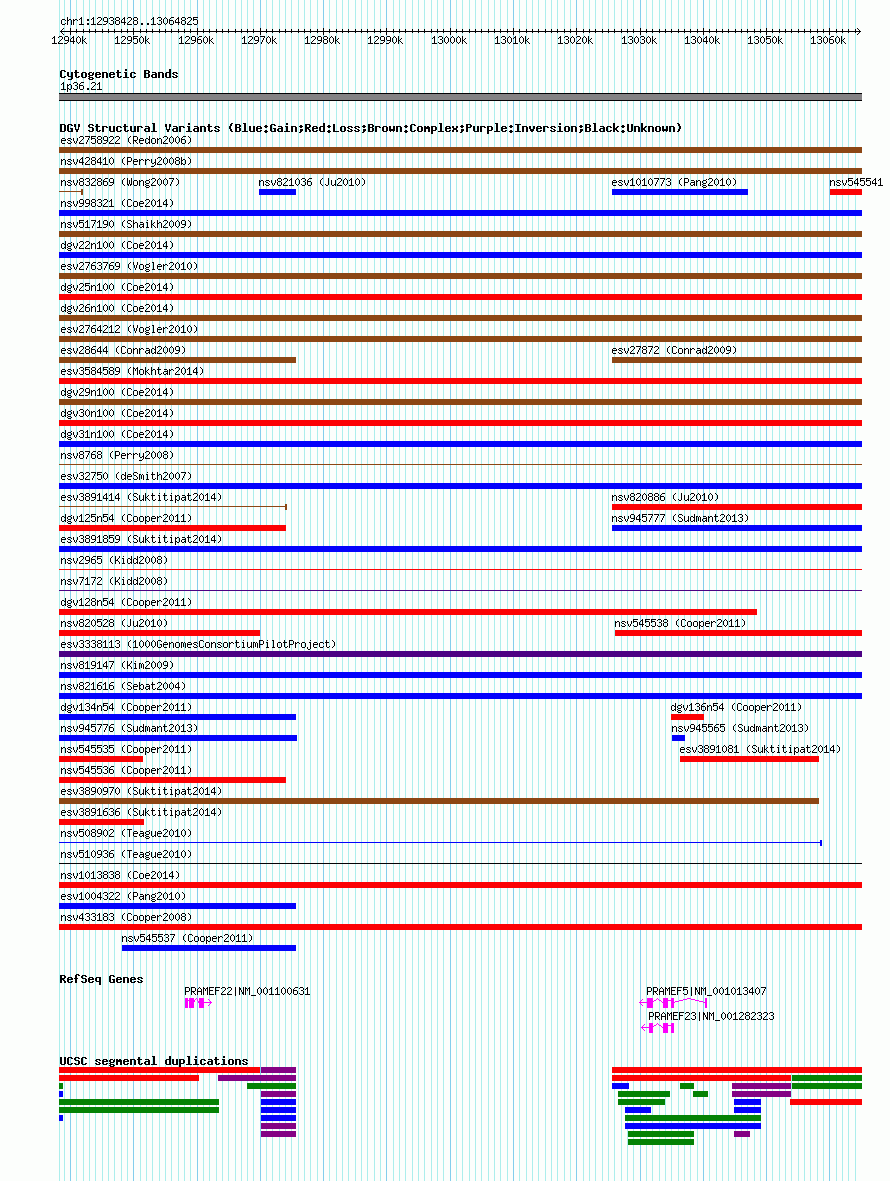Open variant dgv128n54 (Cooper2011)

[126, 603]
